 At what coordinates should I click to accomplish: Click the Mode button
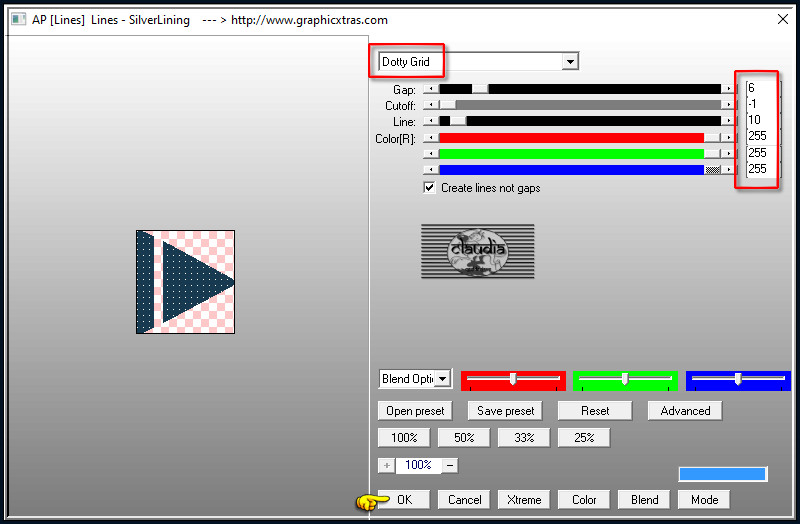click(x=704, y=500)
